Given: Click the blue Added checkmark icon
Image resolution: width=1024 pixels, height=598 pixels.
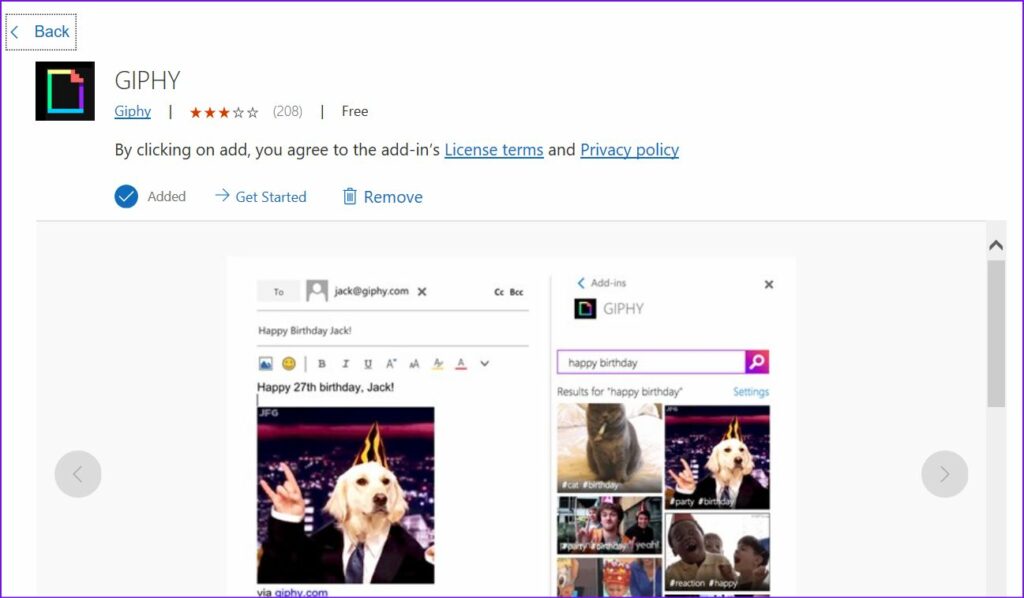Looking at the screenshot, I should click(x=126, y=196).
